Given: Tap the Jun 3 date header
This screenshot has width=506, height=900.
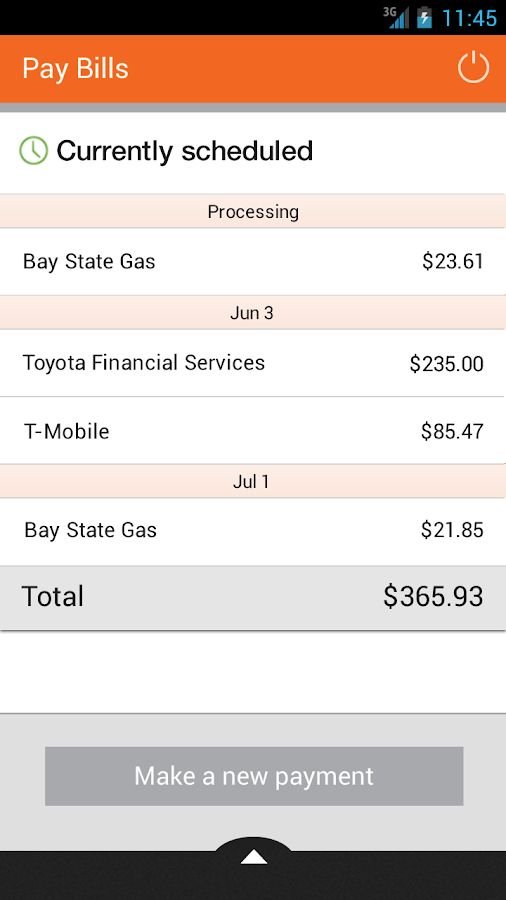Looking at the screenshot, I should (x=253, y=313).
